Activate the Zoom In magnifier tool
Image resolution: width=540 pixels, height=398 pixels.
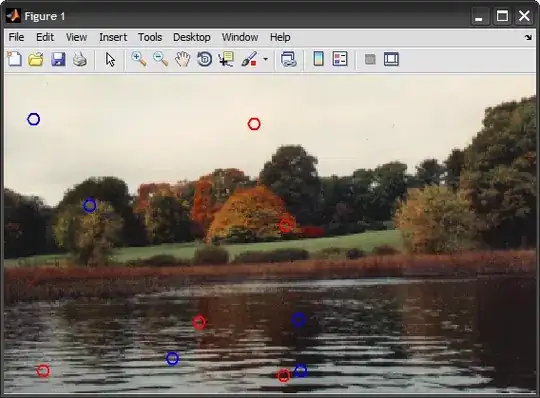point(139,59)
